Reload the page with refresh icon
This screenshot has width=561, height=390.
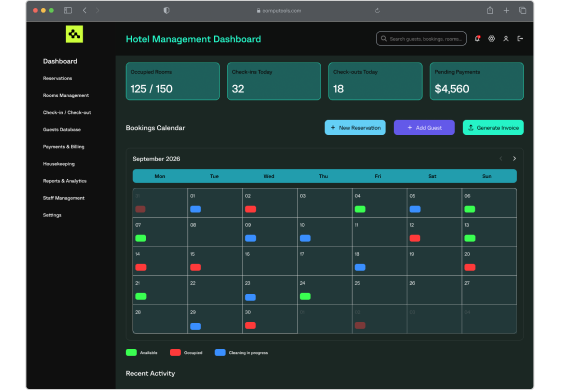[377, 11]
